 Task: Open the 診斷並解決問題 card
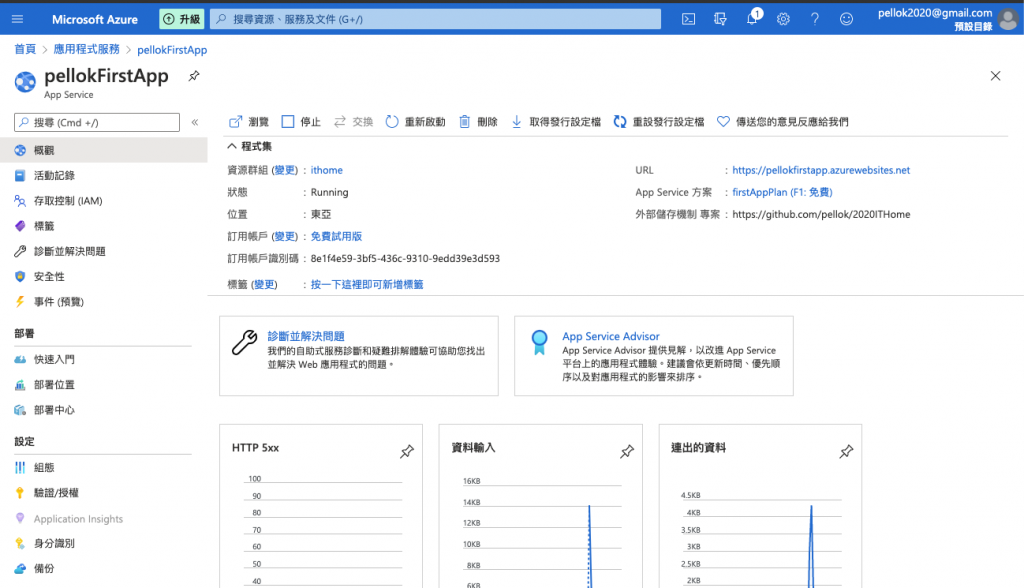(359, 355)
